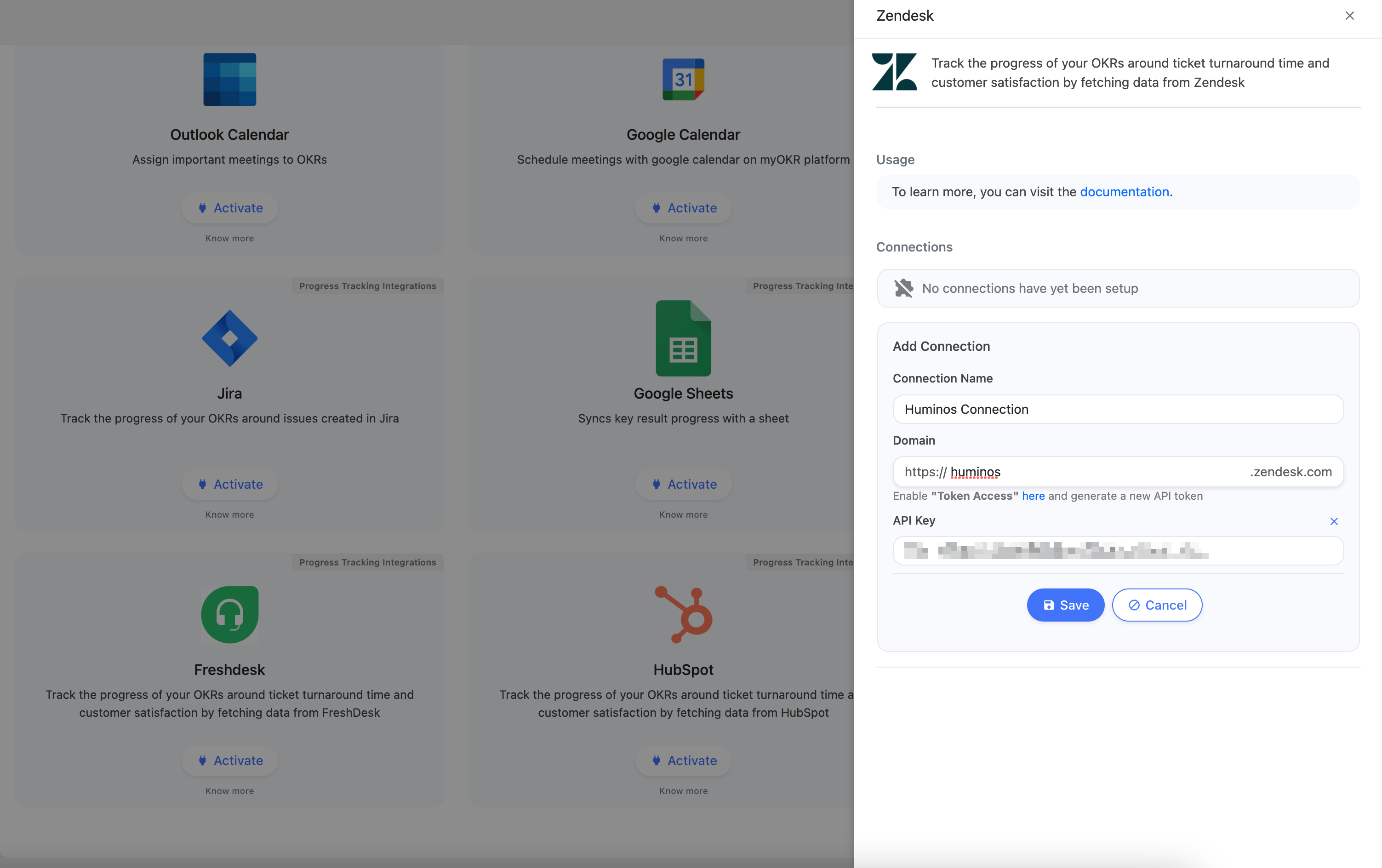Screen dimensions: 1382x868
Task: Open Know more under HubSpot
Action: coord(684,790)
